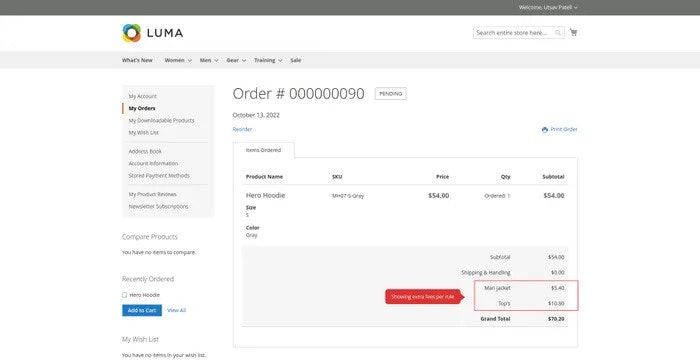
Task: Expand the Training menu chevron
Action: point(280,60)
